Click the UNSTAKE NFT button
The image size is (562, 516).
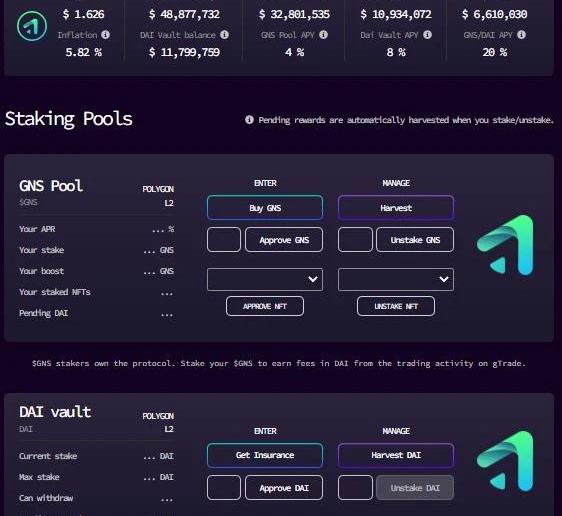tap(396, 306)
